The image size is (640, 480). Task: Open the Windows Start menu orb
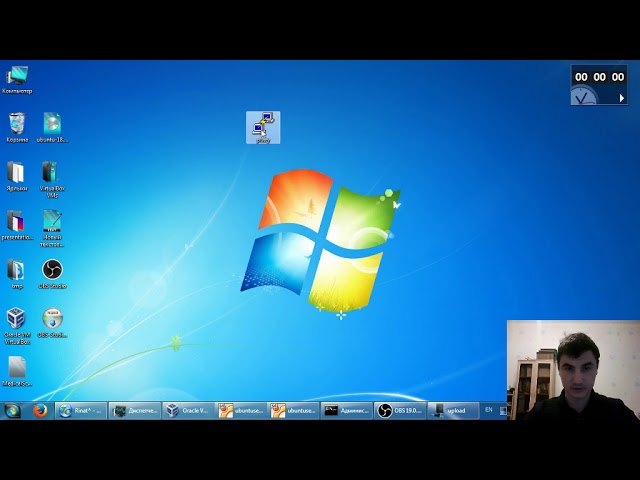pyautogui.click(x=12, y=410)
